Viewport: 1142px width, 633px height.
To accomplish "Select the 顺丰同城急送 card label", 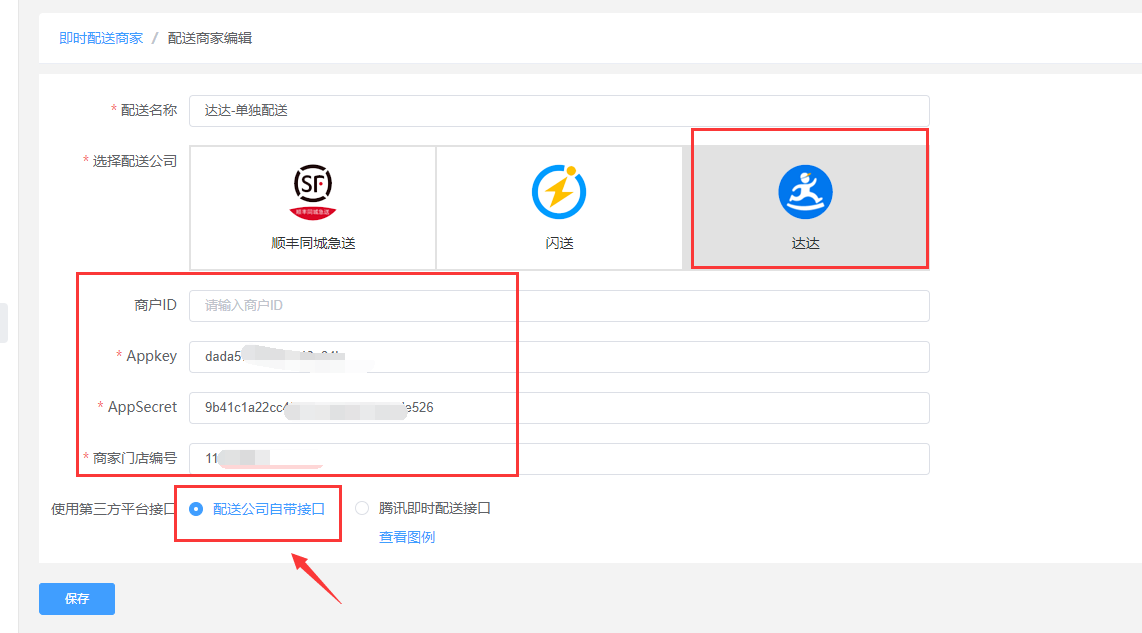I will [x=313, y=243].
